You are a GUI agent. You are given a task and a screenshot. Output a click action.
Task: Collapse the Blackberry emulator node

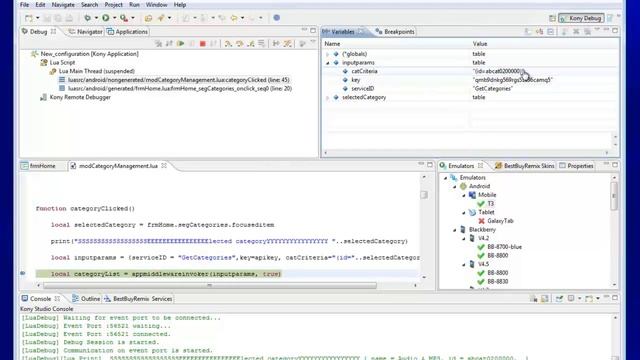click(455, 230)
